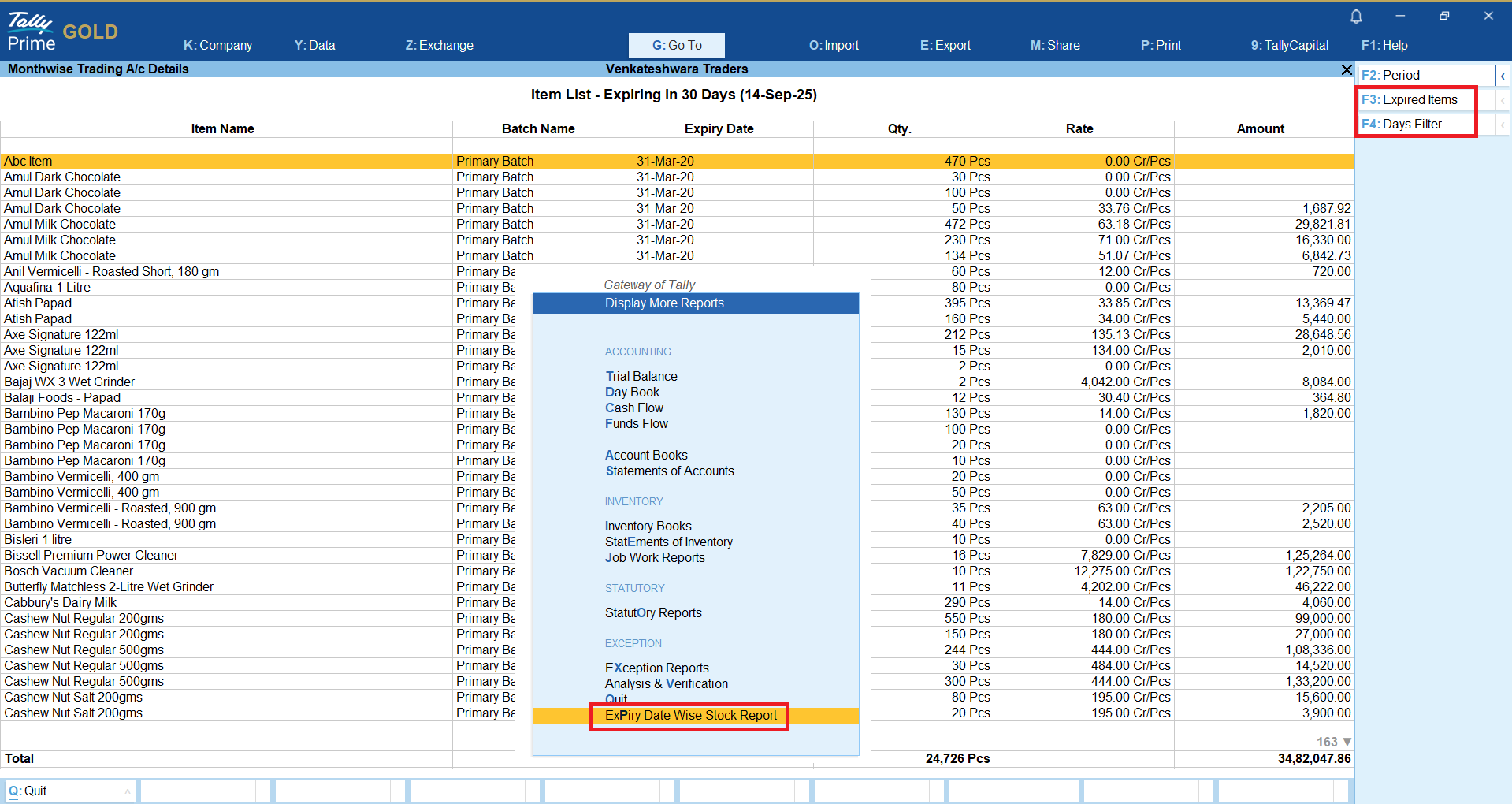The image size is (1512, 804).
Task: Collapse the right button panel using the chevron
Action: [x=1503, y=76]
